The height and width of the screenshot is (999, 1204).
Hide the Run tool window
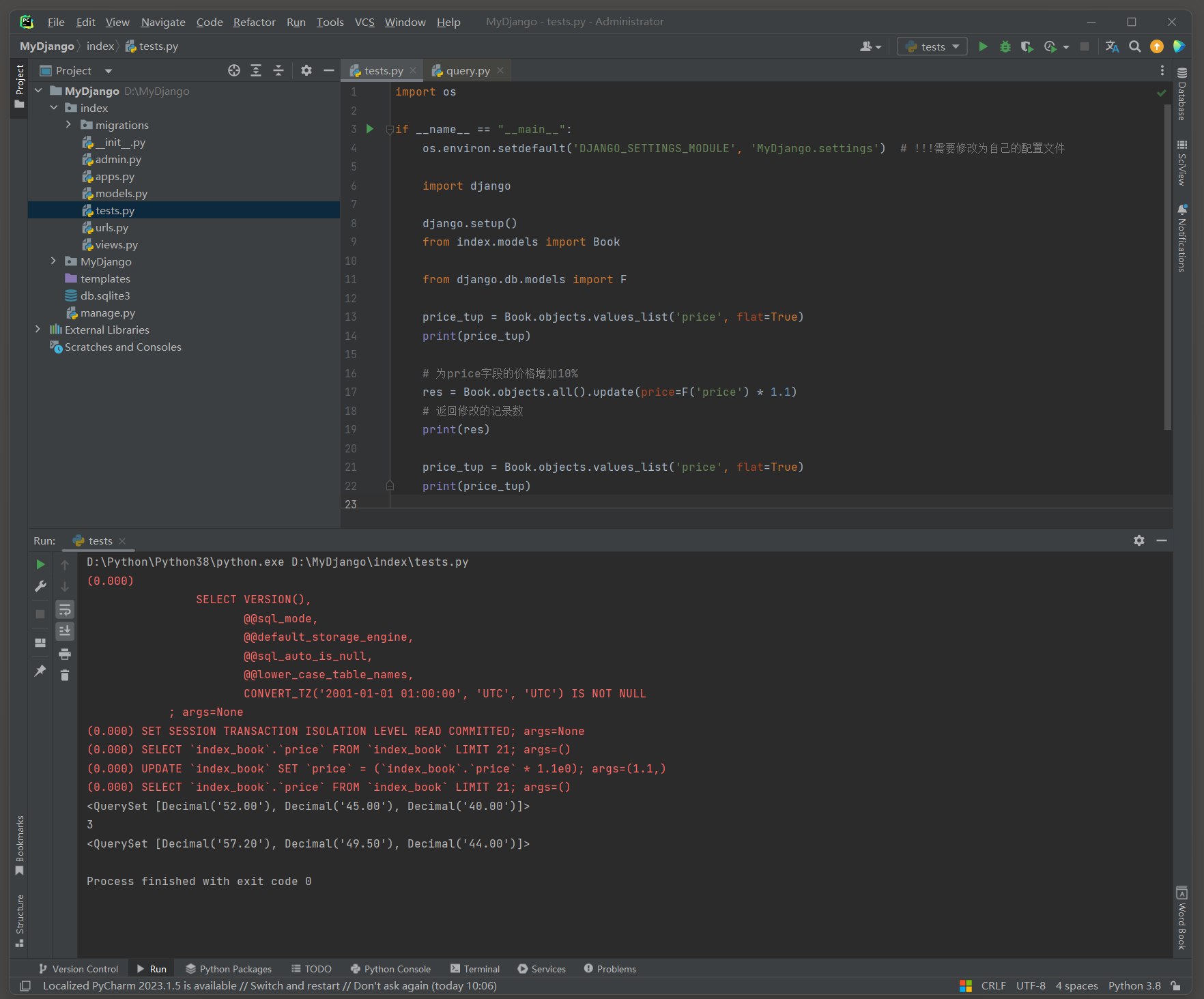point(1162,540)
